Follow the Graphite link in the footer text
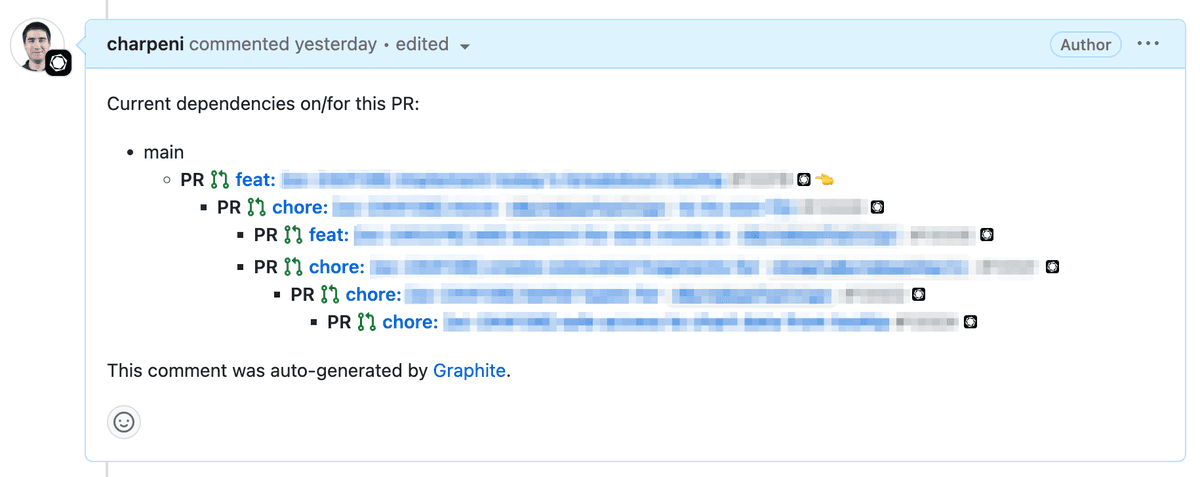 pyautogui.click(x=469, y=371)
